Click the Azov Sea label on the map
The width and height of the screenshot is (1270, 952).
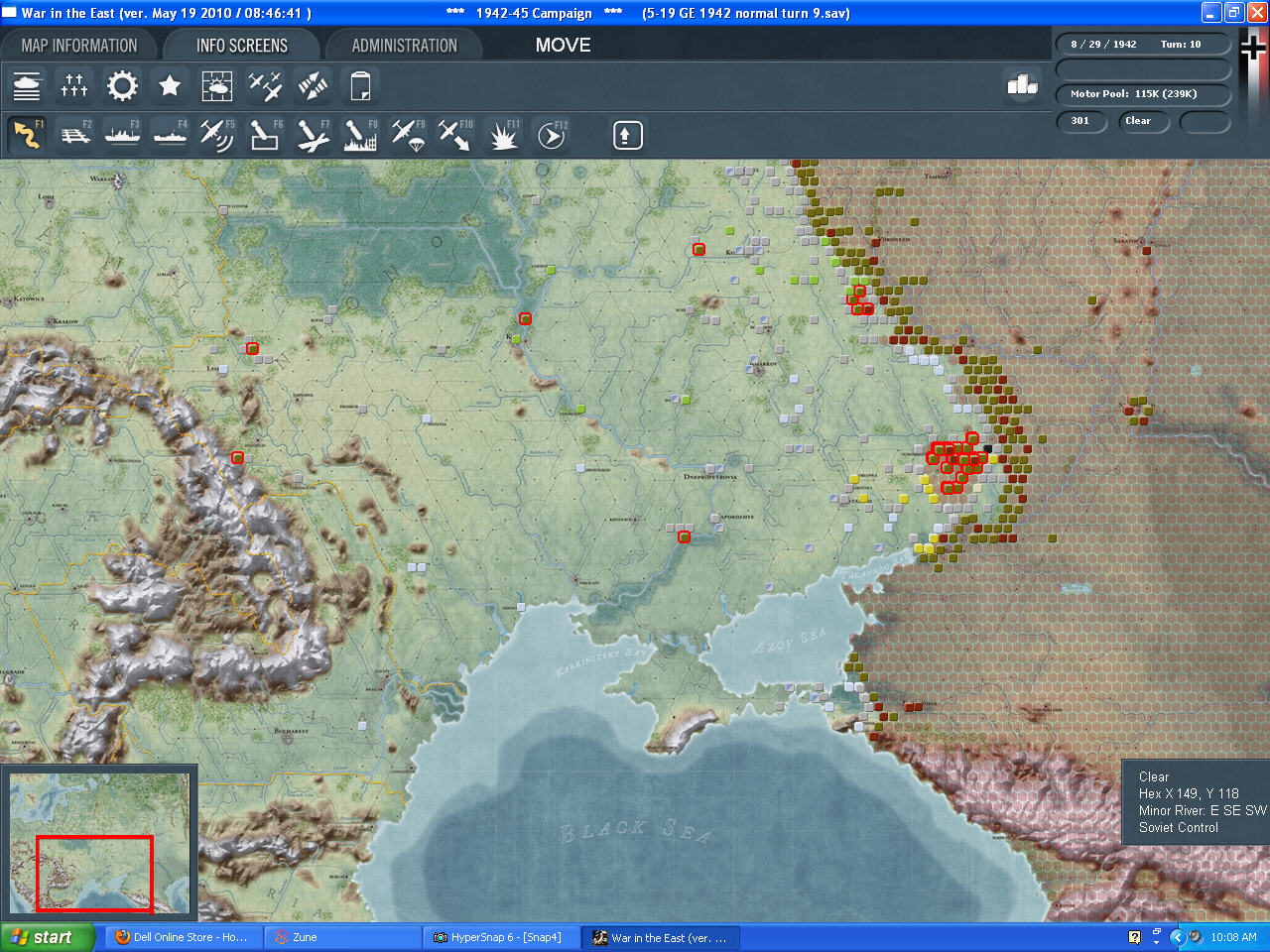[x=790, y=641]
